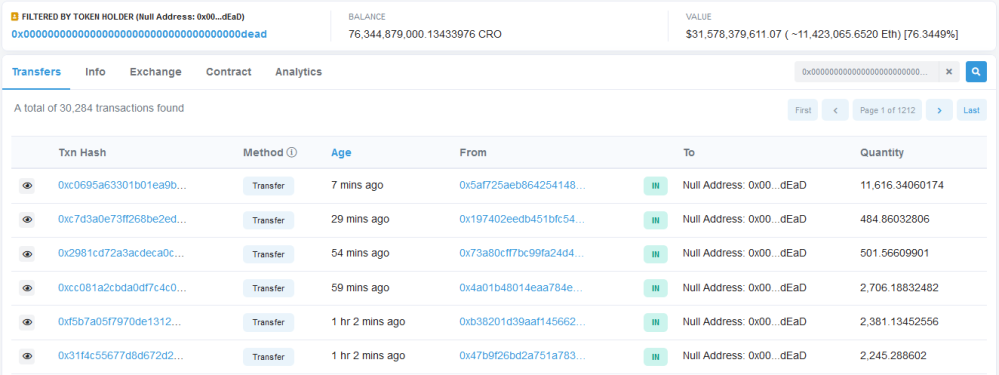Open txn hash 0x2981cd72a3acdeca0c
The image size is (999, 375).
point(121,253)
